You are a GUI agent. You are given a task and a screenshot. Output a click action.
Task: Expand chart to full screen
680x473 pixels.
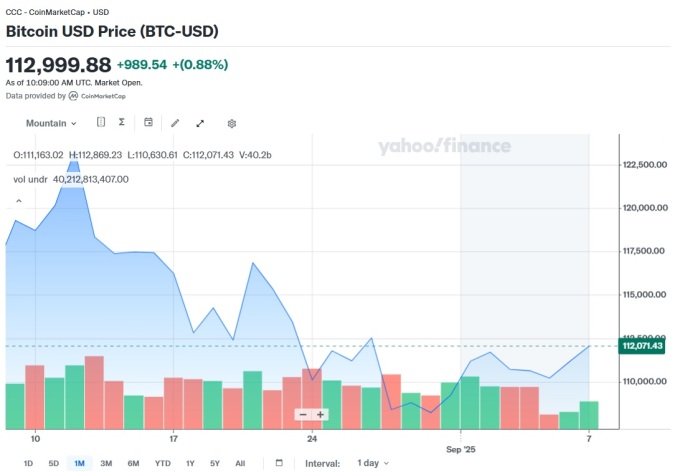(200, 124)
